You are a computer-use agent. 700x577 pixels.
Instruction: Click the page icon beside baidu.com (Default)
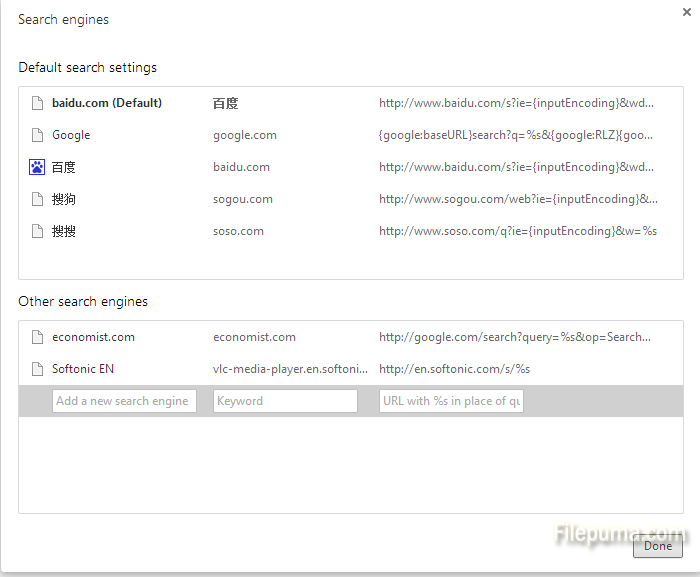(37, 103)
